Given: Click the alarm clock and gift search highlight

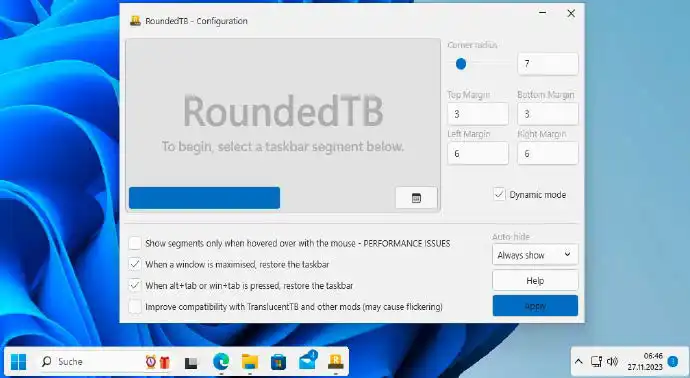Looking at the screenshot, I should (158, 362).
